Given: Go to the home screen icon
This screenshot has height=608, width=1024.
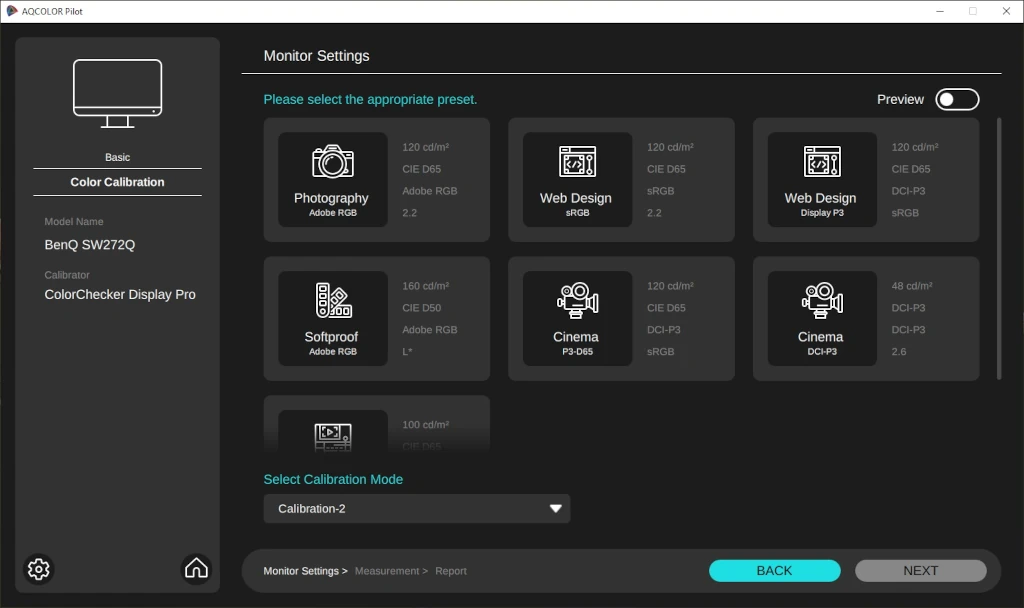Looking at the screenshot, I should click(196, 568).
